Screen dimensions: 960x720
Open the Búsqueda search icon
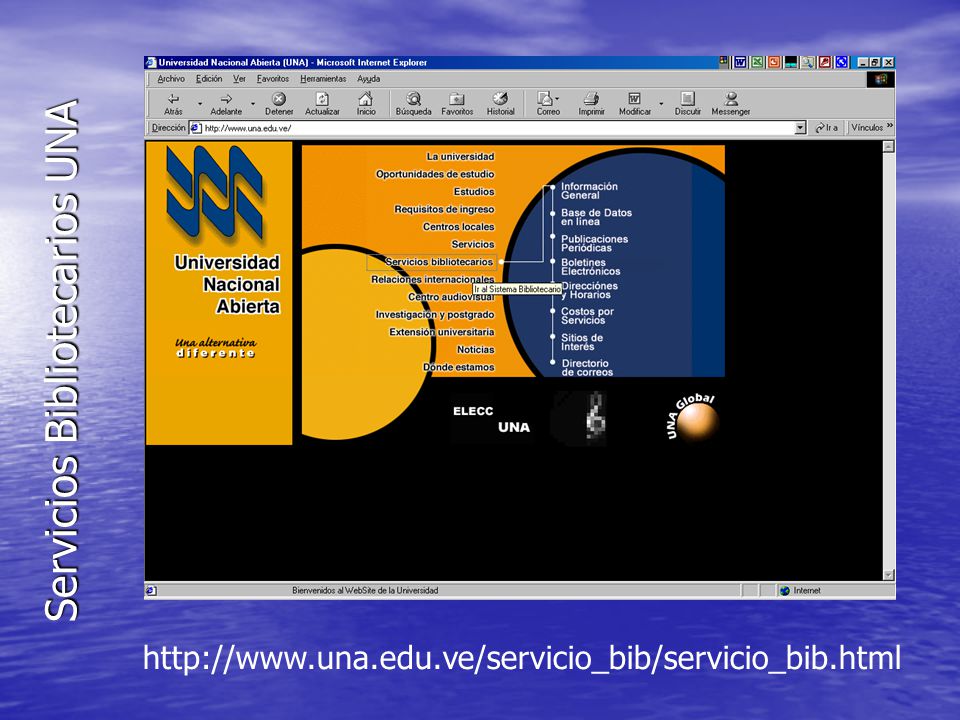[x=414, y=99]
